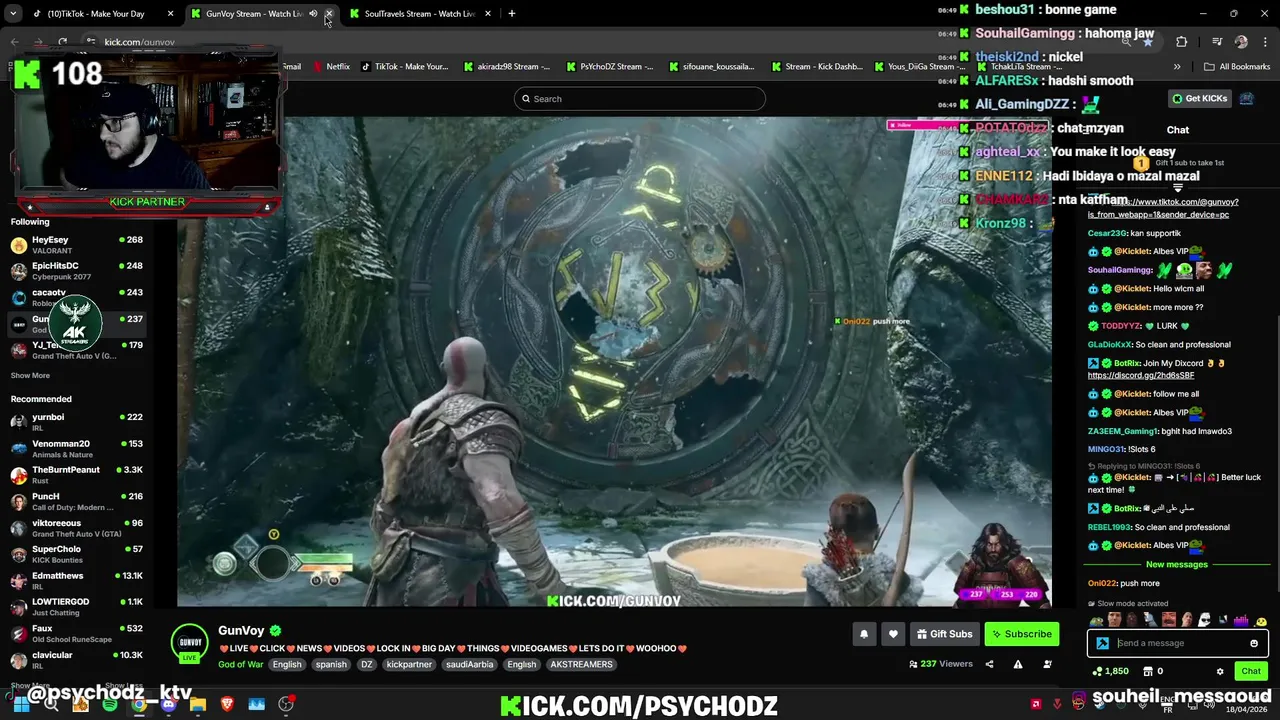Click the Send a message chat field
This screenshot has height=720, width=1280.
(x=1180, y=643)
